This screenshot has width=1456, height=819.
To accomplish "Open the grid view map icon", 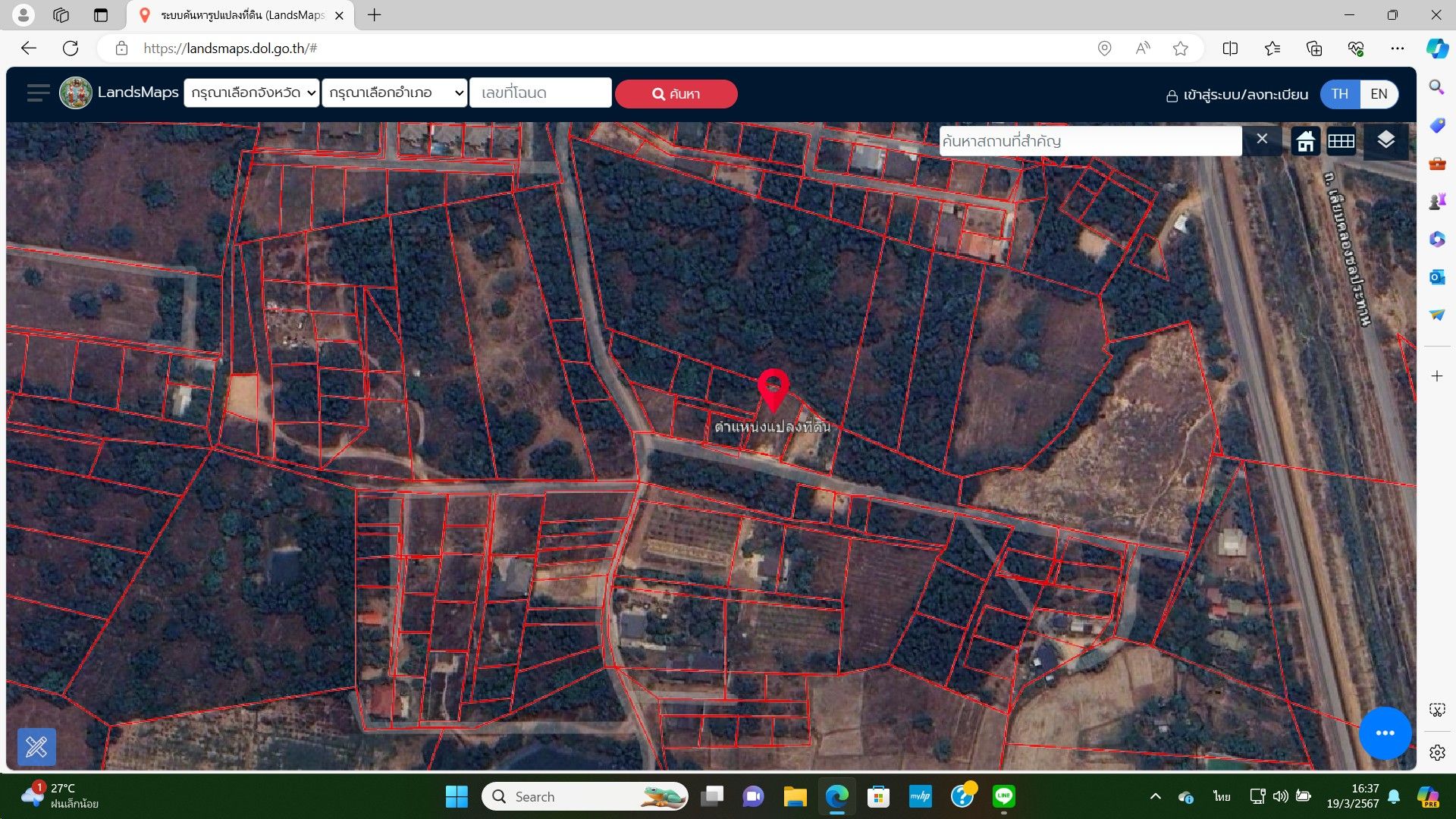I will (x=1341, y=141).
